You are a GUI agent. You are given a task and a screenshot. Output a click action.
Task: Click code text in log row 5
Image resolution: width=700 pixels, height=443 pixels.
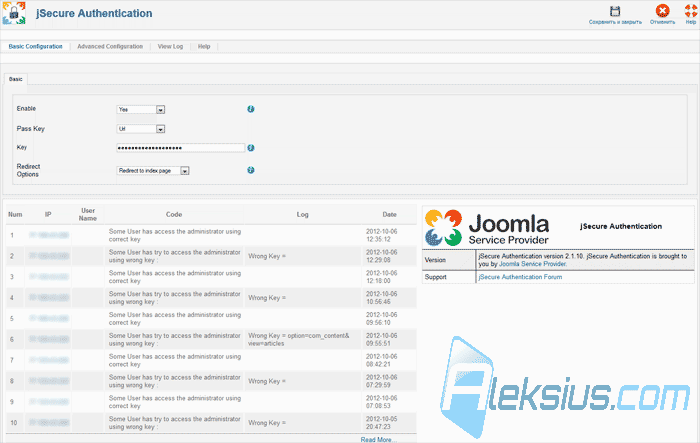click(175, 318)
